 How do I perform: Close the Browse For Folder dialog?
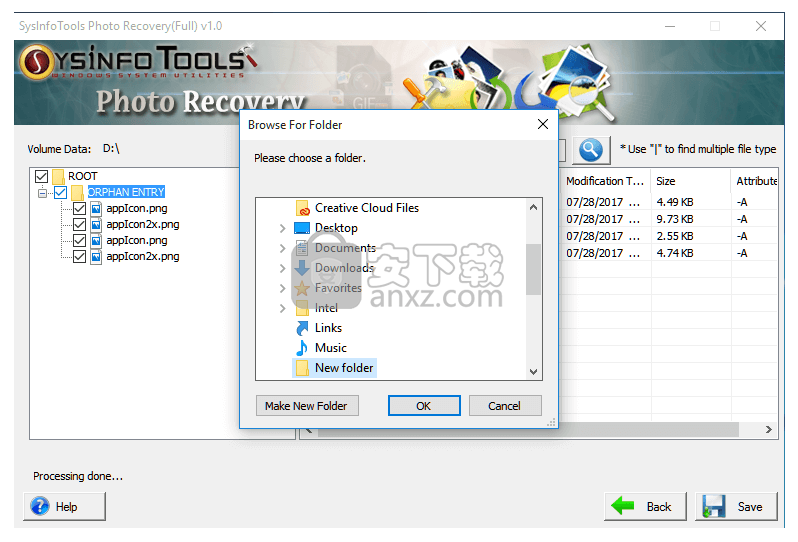[543, 125]
